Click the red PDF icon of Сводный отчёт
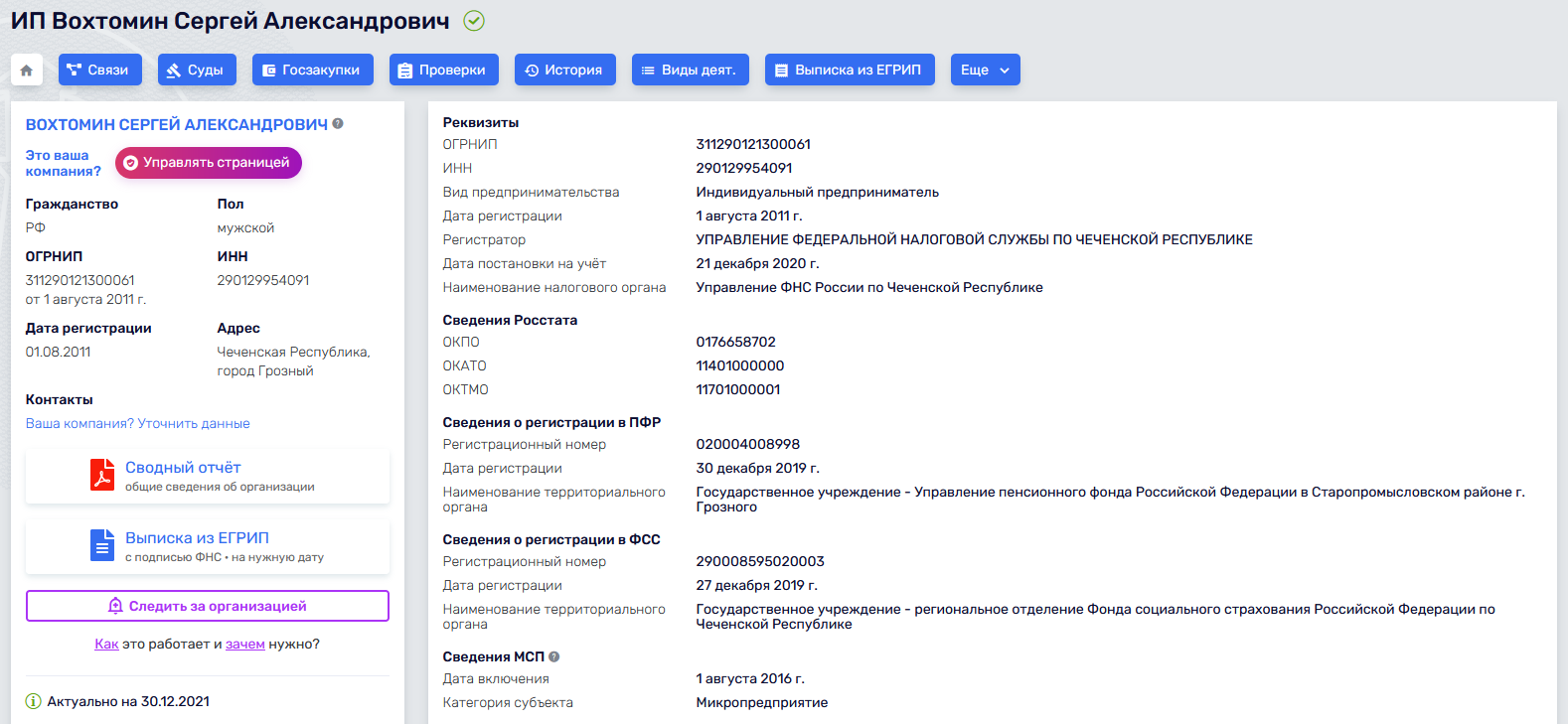The width and height of the screenshot is (1568, 724). tap(102, 475)
